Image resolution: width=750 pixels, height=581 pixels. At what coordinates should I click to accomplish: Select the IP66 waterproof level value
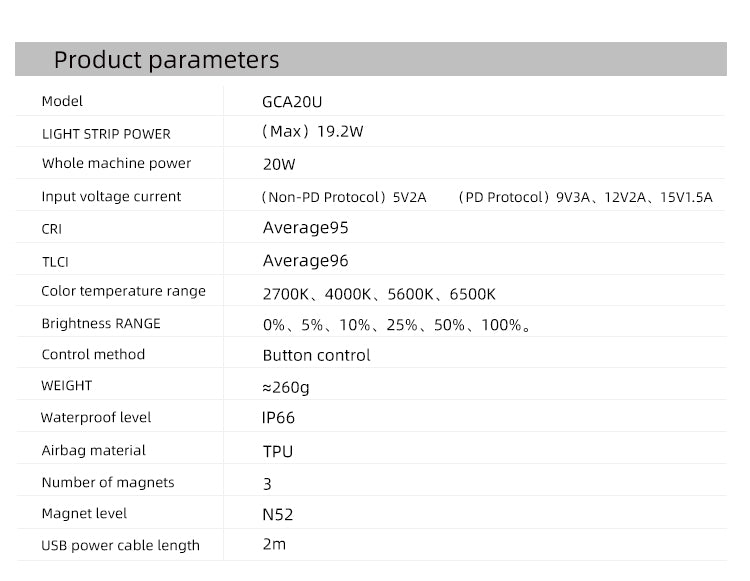(279, 418)
